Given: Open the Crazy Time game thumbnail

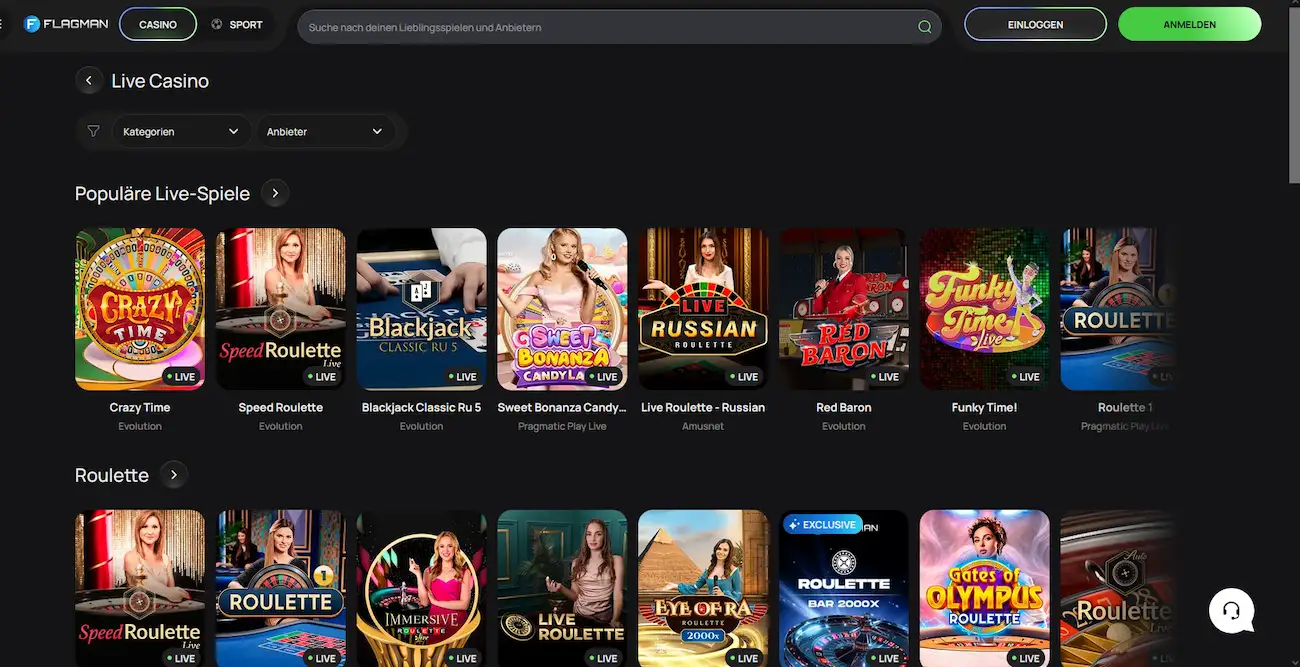Looking at the screenshot, I should pos(140,309).
